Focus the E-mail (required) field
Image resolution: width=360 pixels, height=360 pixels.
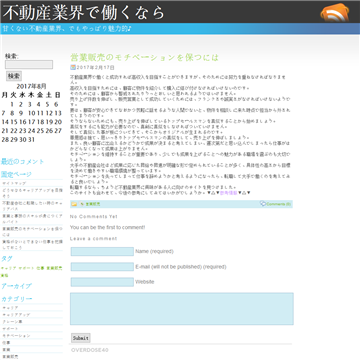pos(102,267)
